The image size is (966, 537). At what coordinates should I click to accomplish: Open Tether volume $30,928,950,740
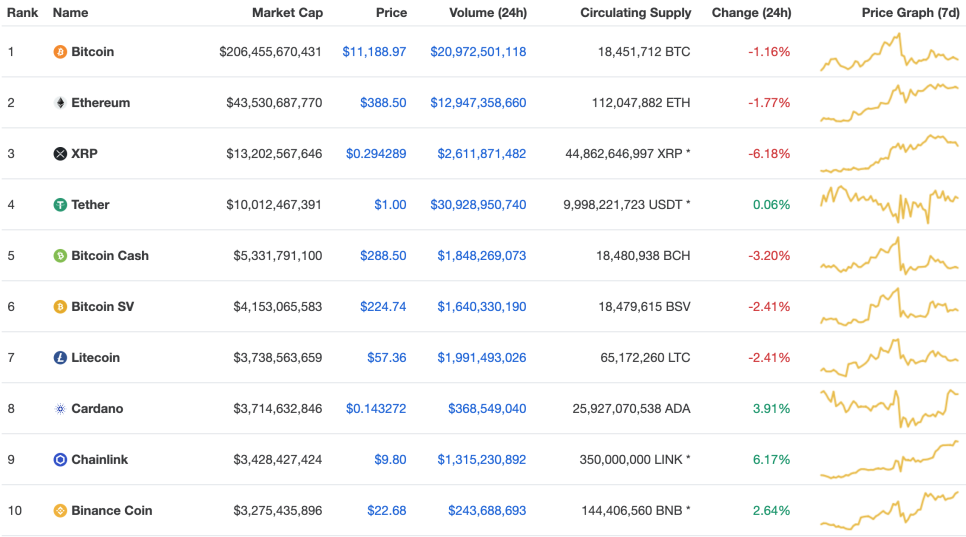coord(478,205)
